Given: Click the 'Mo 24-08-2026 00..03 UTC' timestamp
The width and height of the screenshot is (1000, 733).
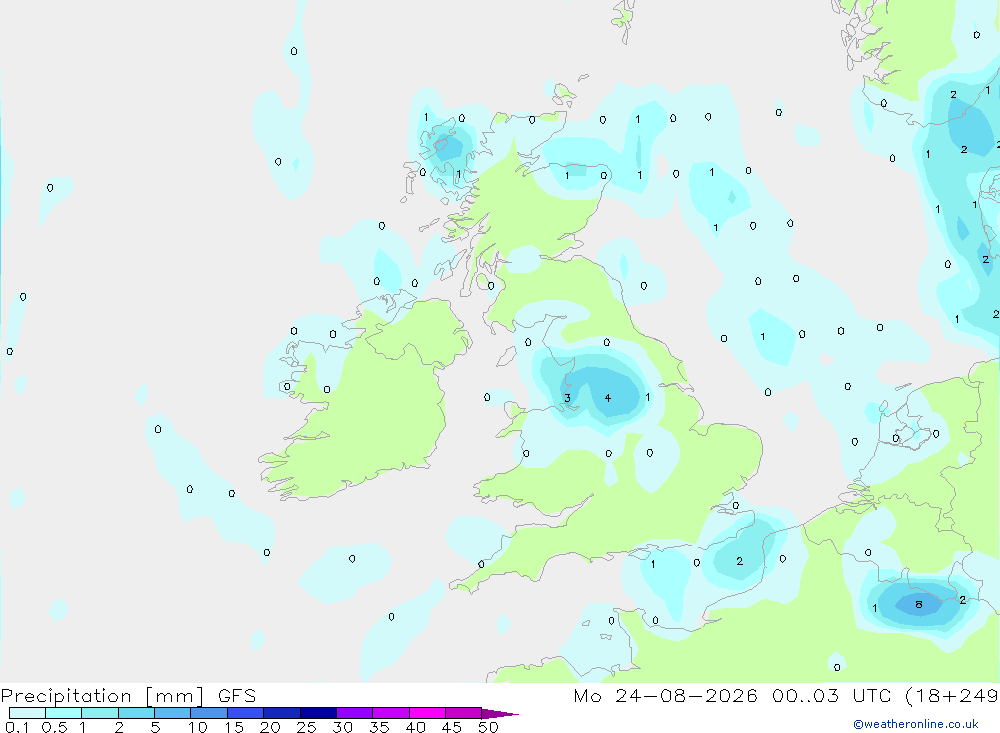Looking at the screenshot, I should click(x=732, y=695).
